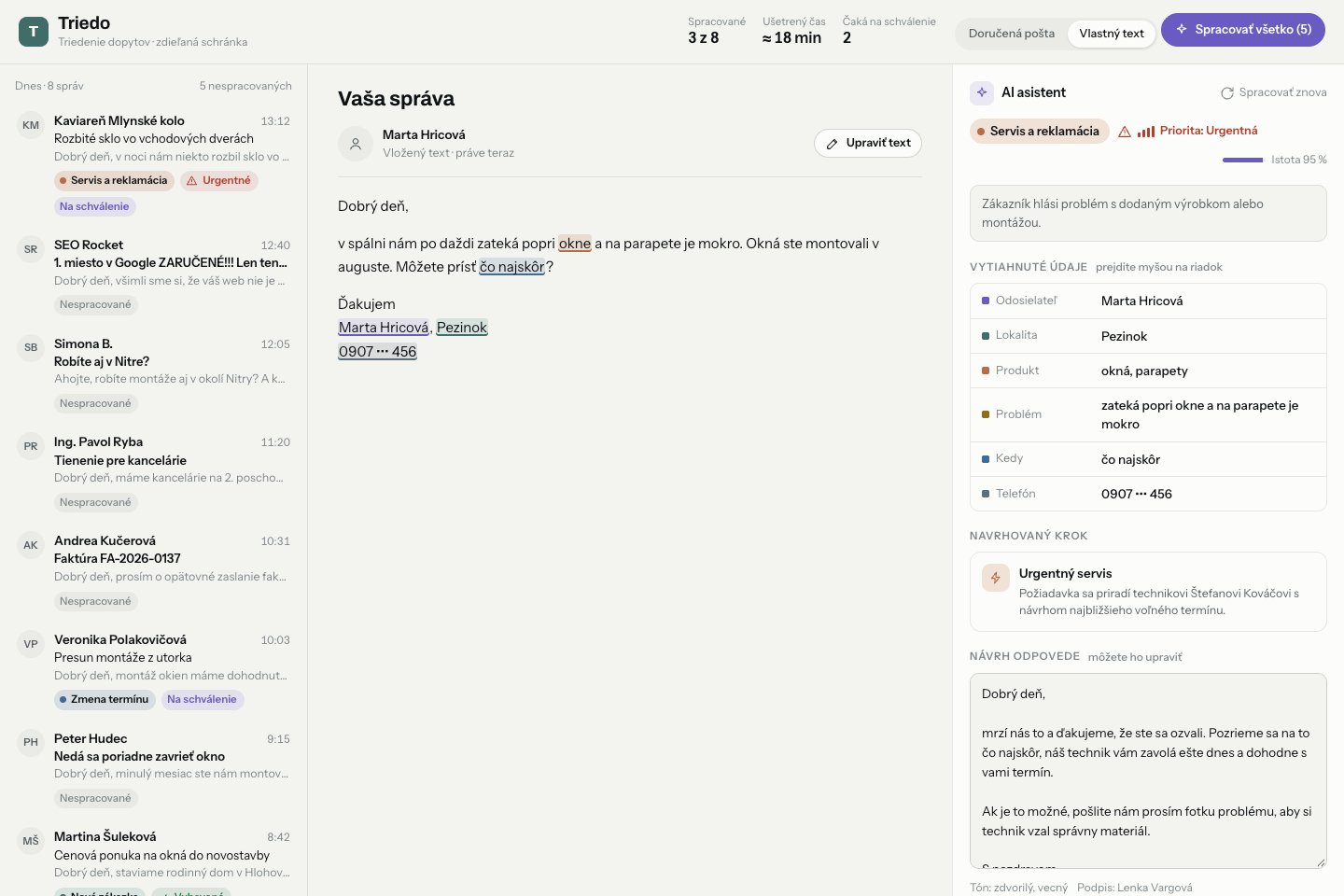Click the Zmena termínu tag on Veronika's message
1344x896 pixels.
104,699
